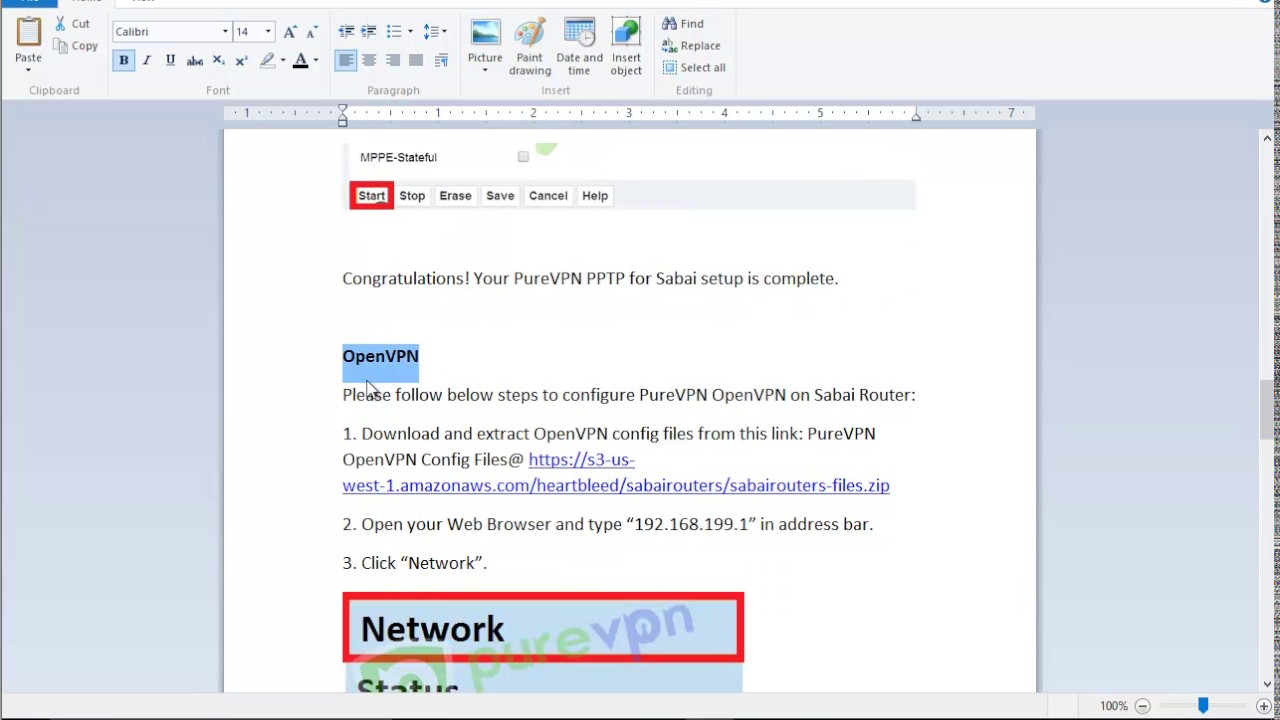The height and width of the screenshot is (720, 1280).
Task: Click the Insert object icon
Action: (626, 33)
